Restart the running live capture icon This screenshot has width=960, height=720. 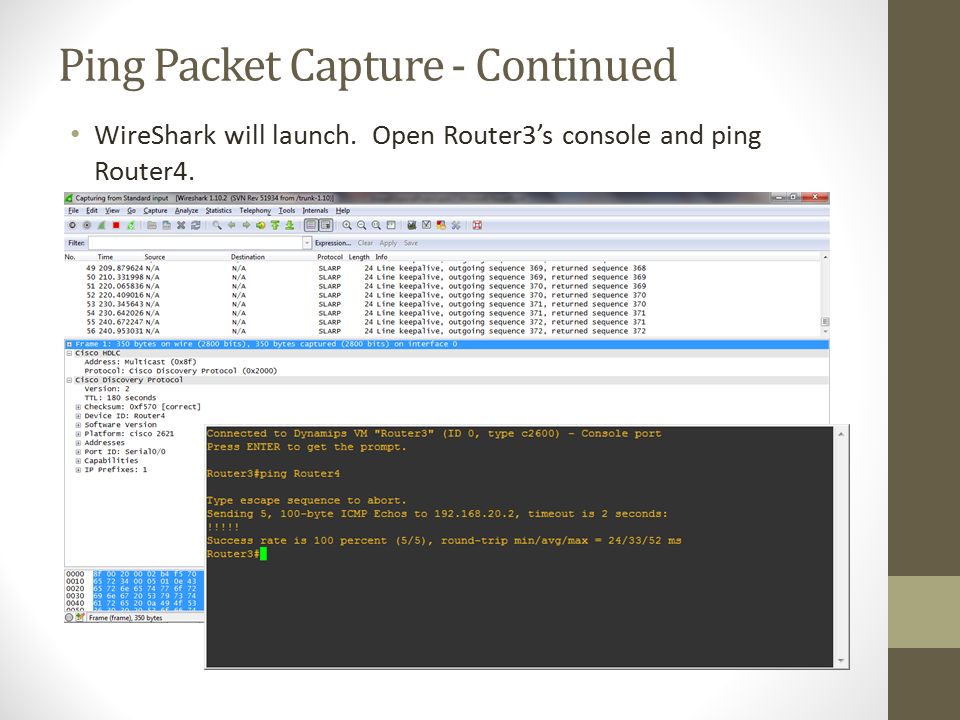[130, 225]
